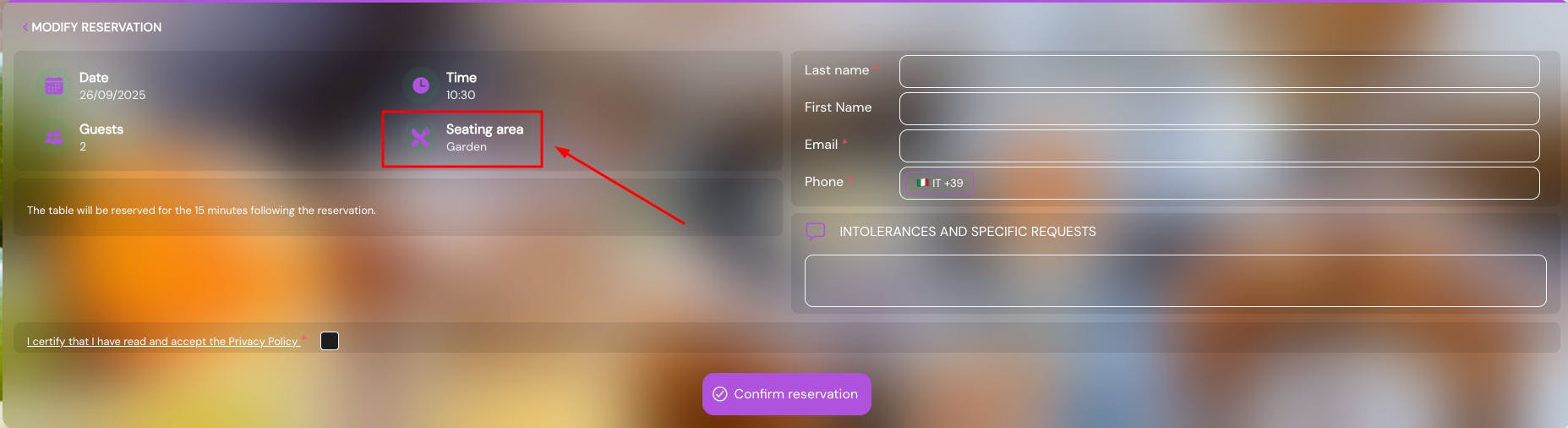The width and height of the screenshot is (1568, 428).
Task: Click the purple calendar Date icon
Action: (54, 85)
